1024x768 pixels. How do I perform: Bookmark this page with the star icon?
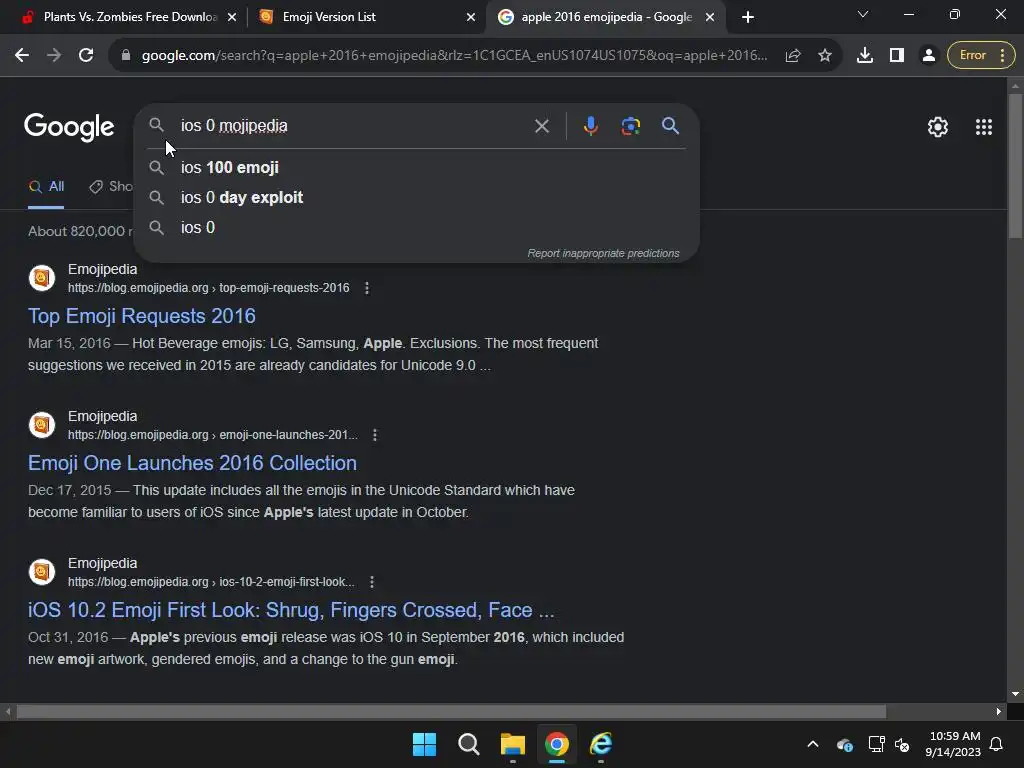(x=825, y=56)
